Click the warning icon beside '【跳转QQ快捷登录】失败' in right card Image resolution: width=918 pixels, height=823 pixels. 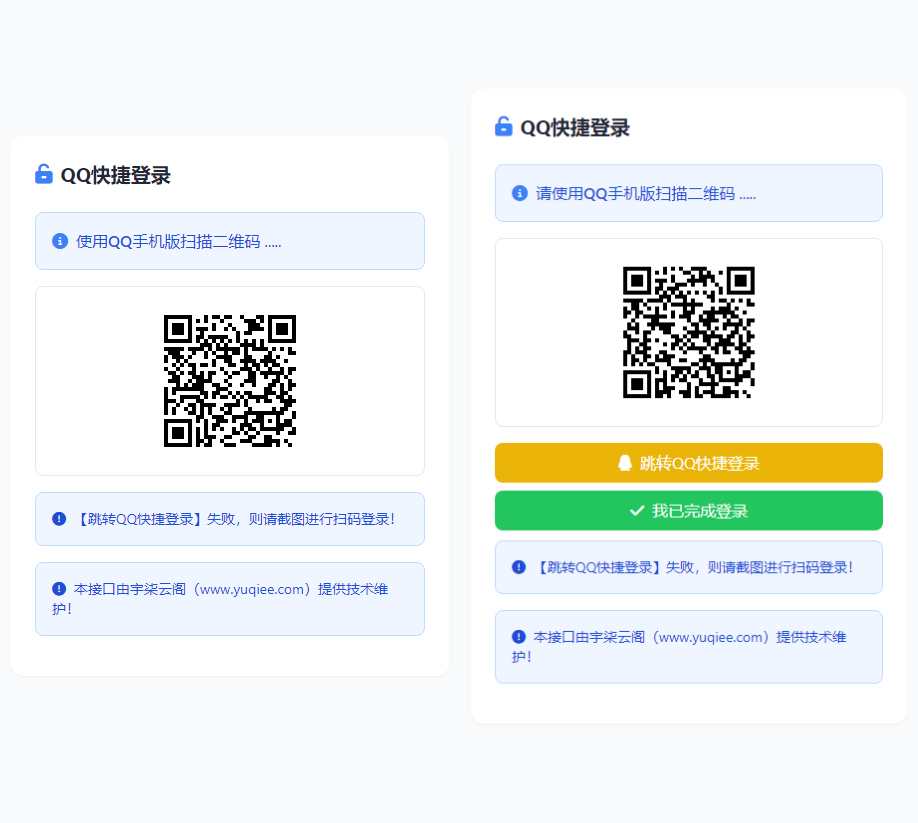(519, 567)
